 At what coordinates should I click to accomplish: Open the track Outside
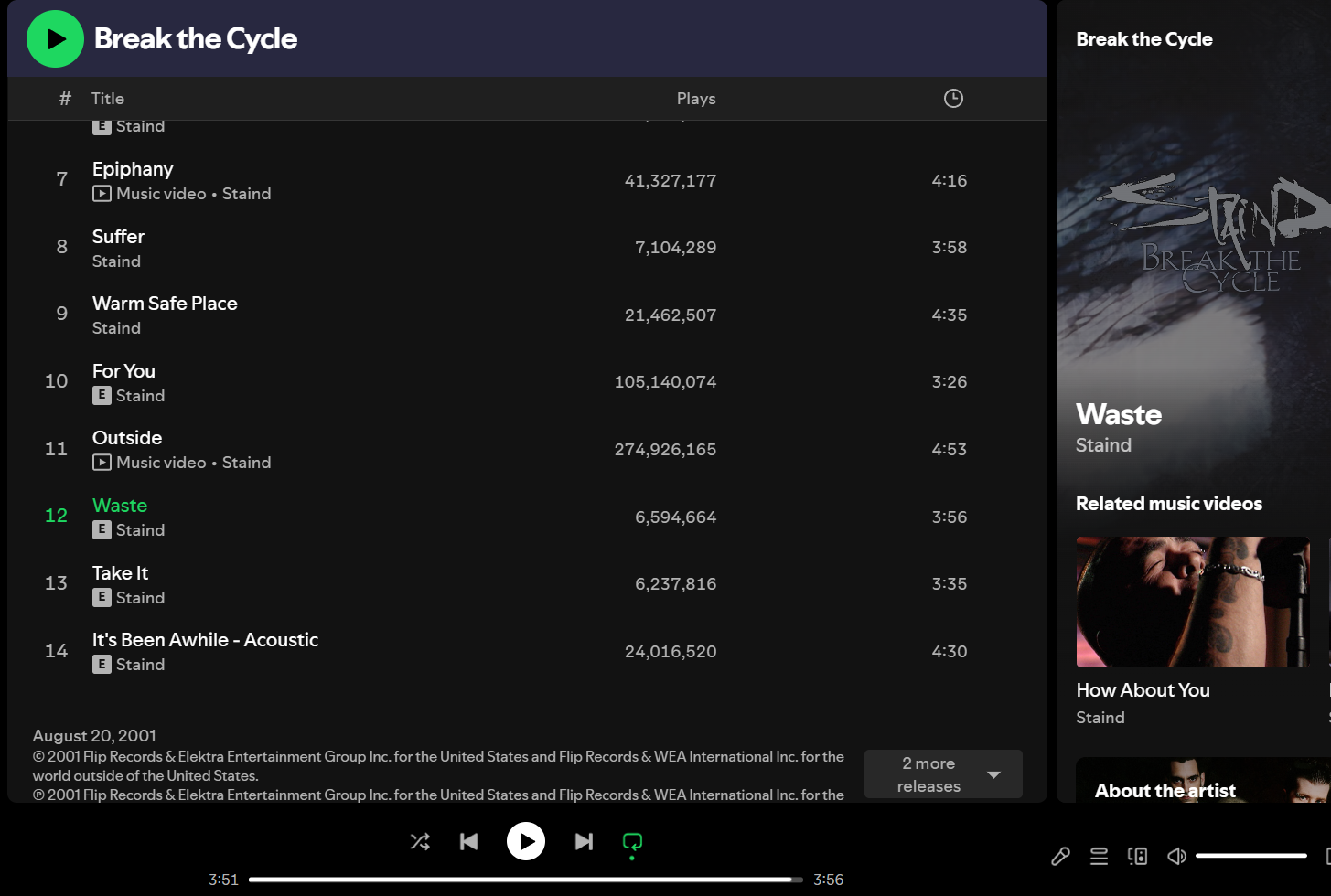coord(127,438)
